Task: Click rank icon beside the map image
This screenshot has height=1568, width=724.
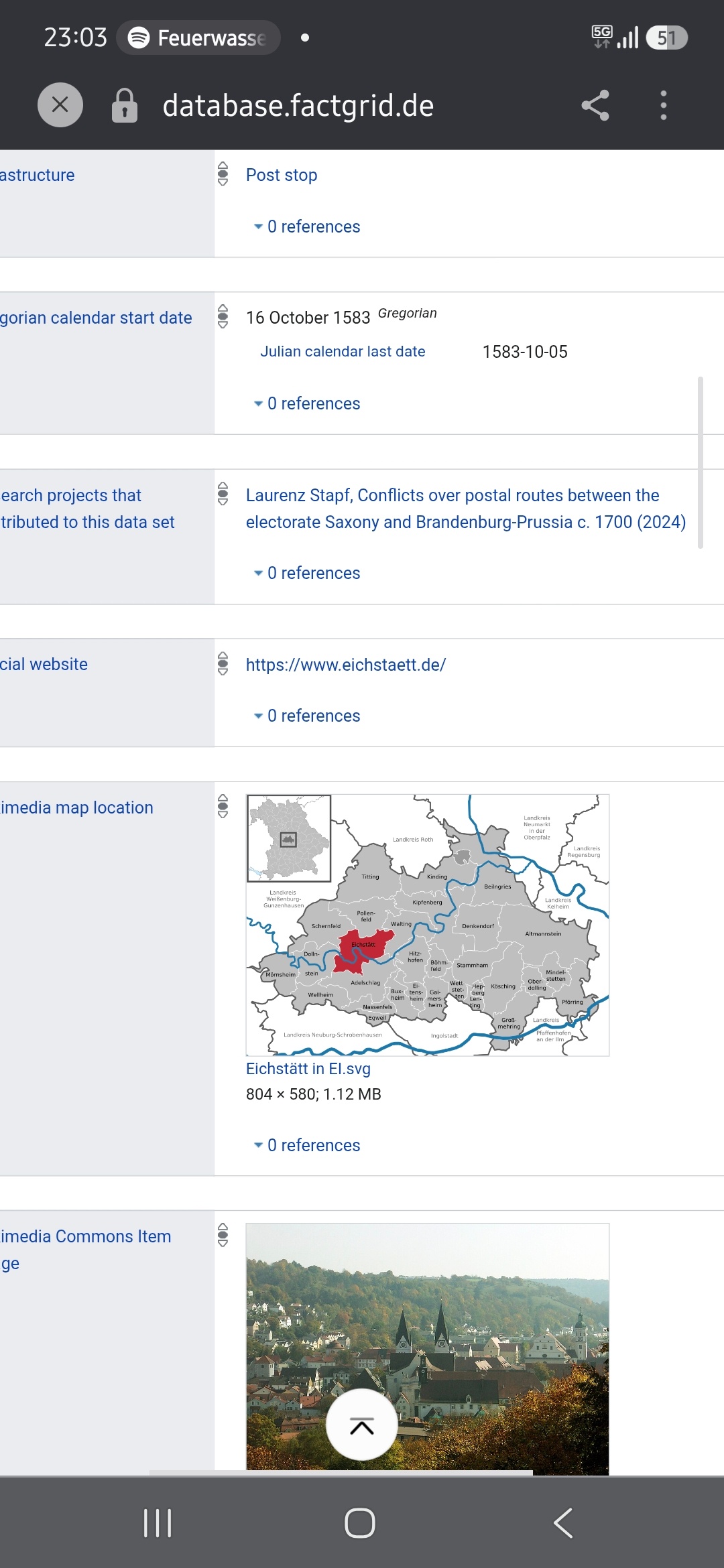Action: (223, 806)
